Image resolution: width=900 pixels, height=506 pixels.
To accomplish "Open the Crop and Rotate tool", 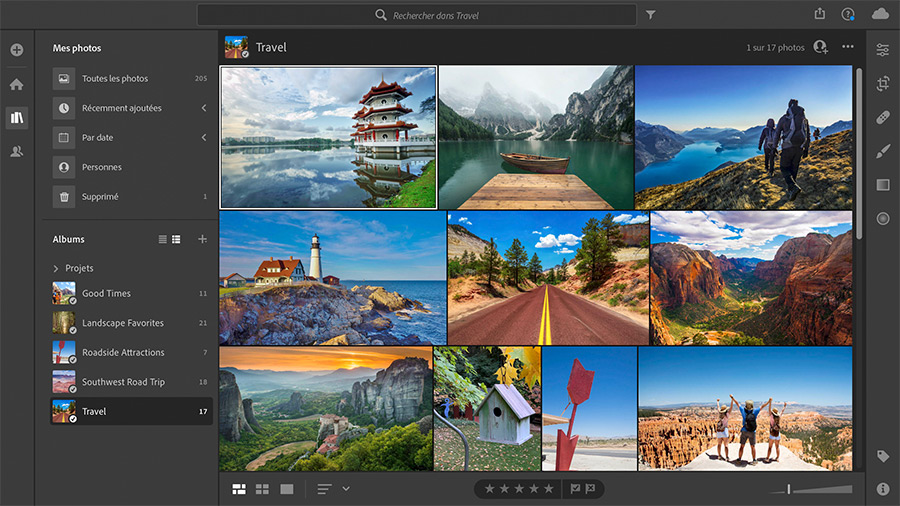I will tap(882, 84).
